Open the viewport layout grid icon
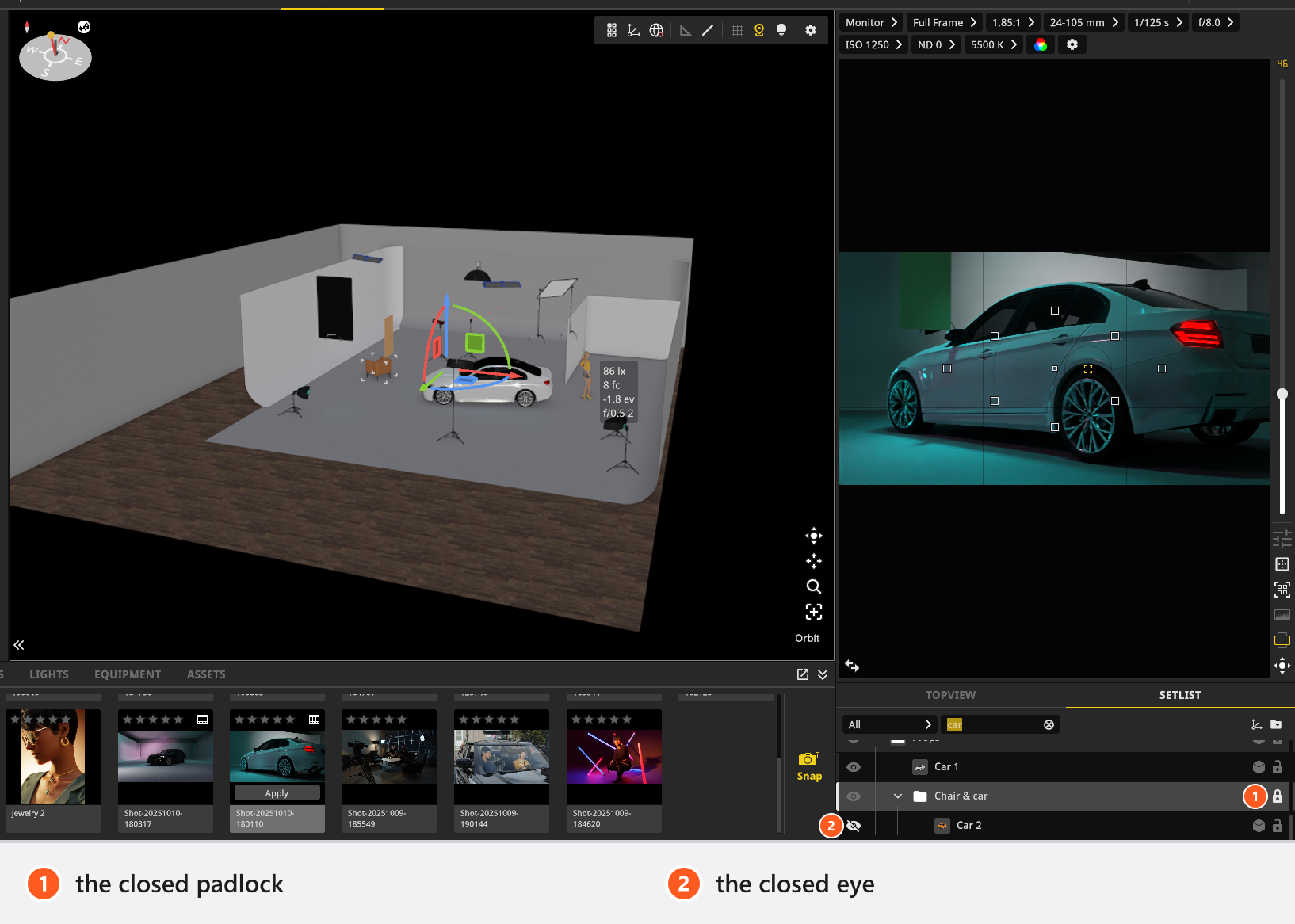 point(612,30)
